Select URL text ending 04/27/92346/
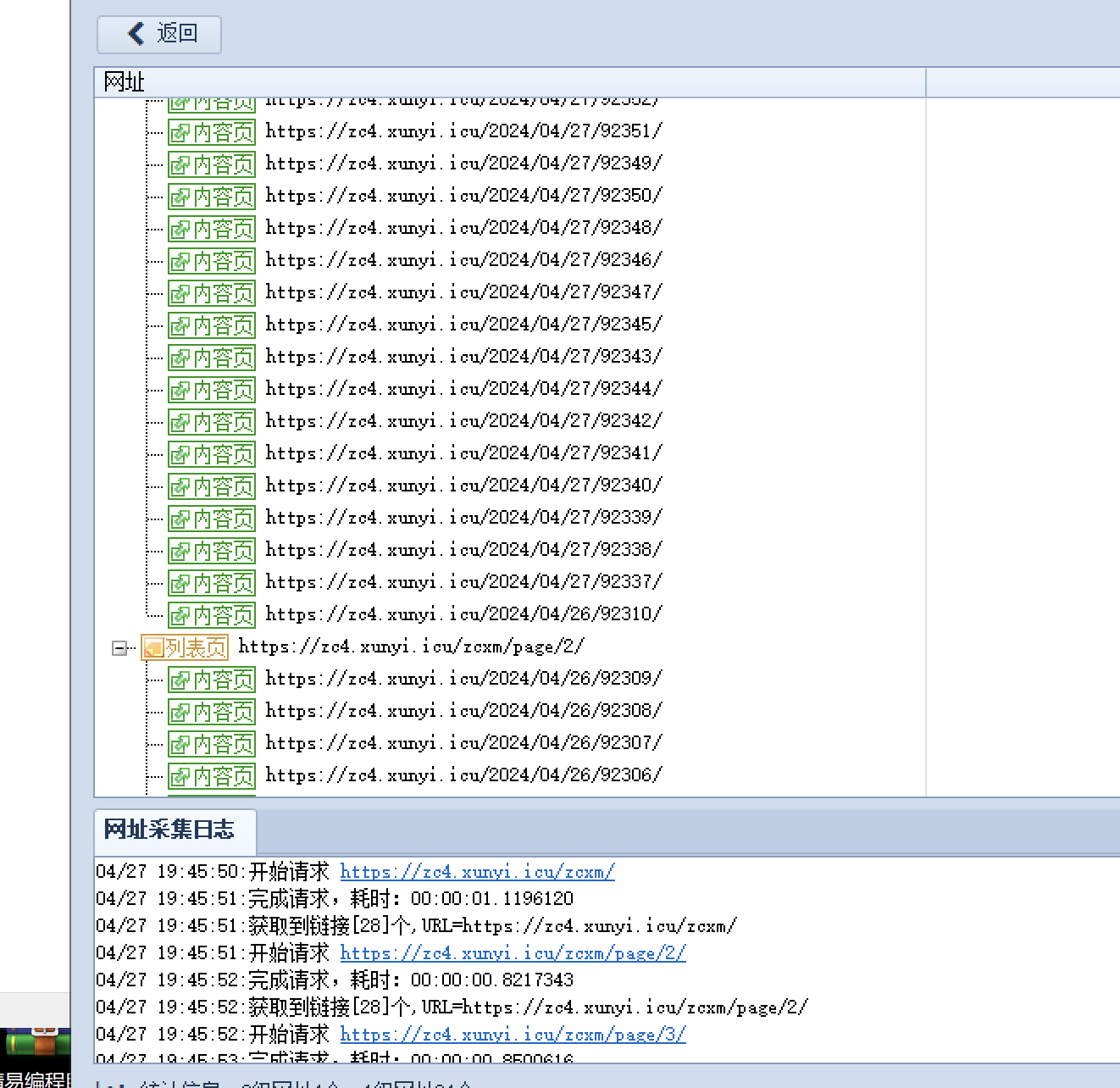The width and height of the screenshot is (1120, 1088). point(463,260)
